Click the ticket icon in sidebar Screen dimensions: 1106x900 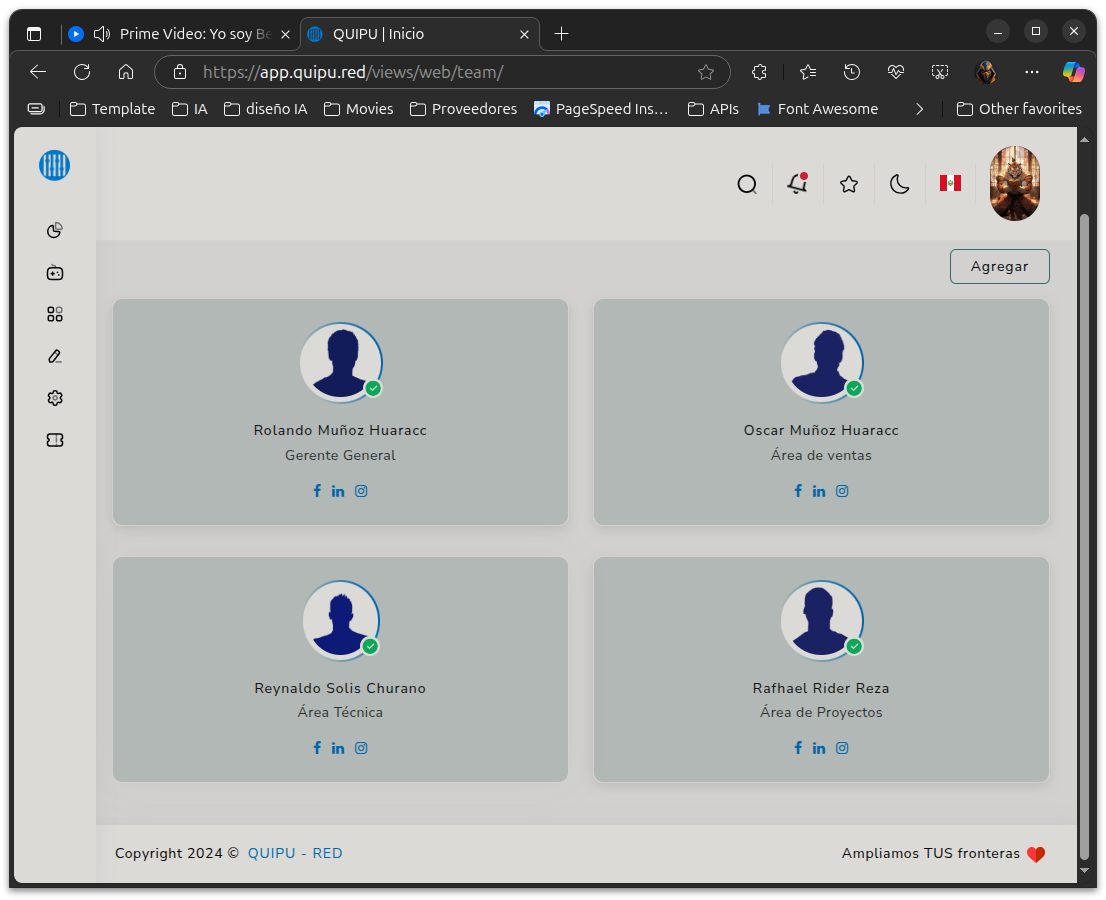click(55, 440)
